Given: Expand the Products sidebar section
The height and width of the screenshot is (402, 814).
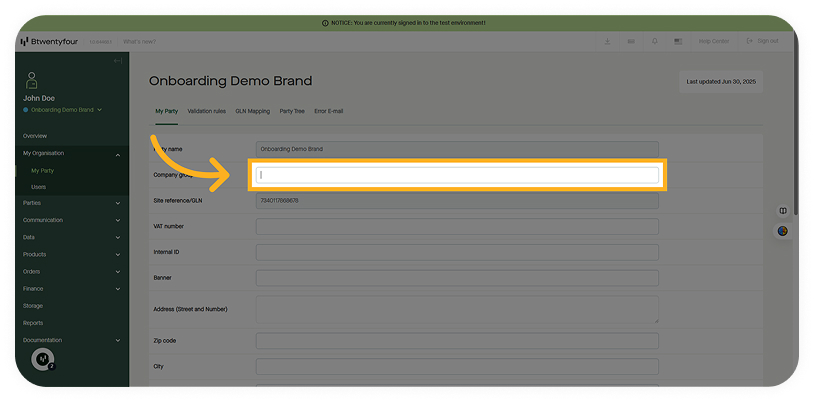Looking at the screenshot, I should pos(118,254).
